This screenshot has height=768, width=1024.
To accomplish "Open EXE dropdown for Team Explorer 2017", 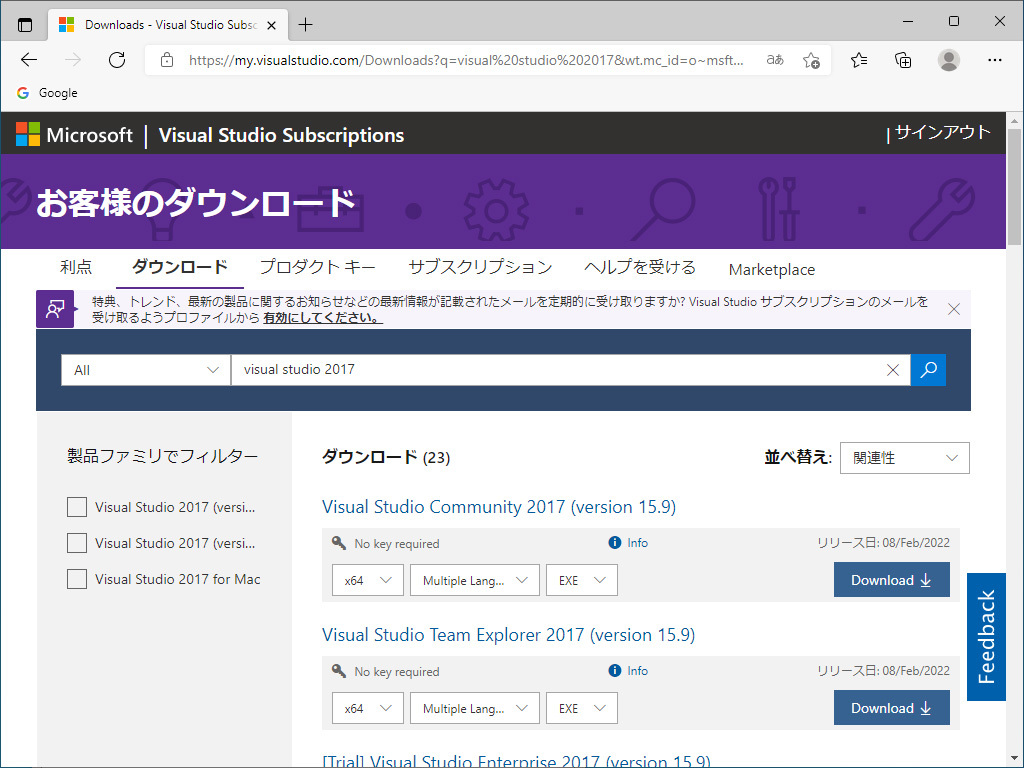I will coord(581,708).
